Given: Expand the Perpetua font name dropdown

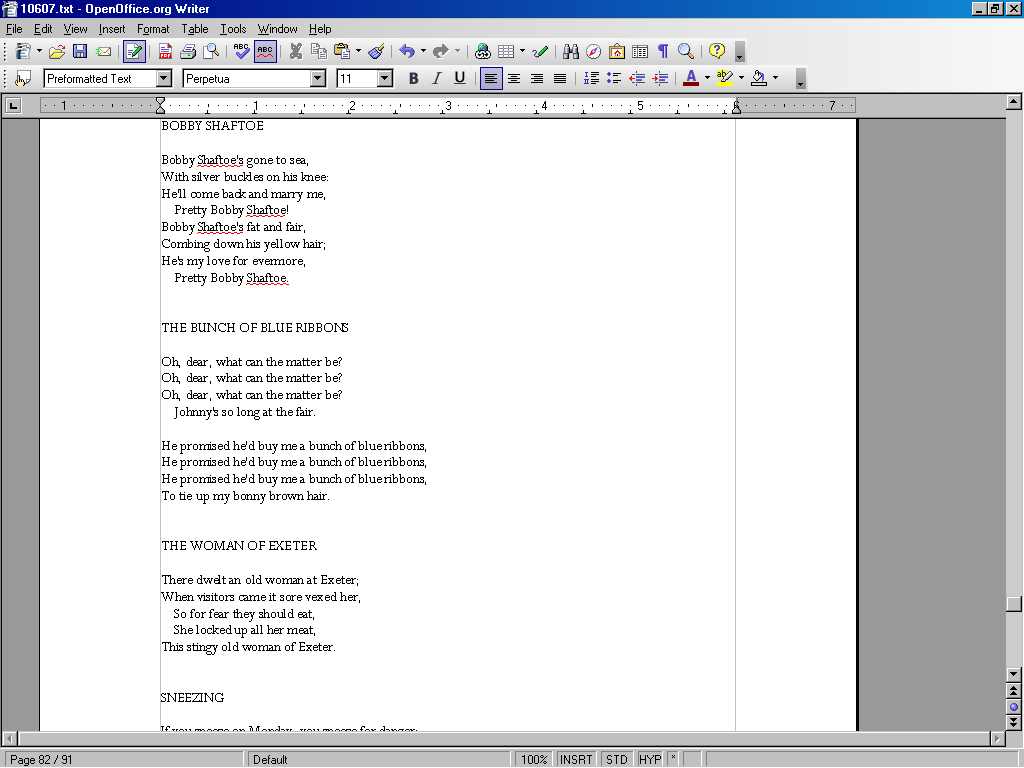Looking at the screenshot, I should pyautogui.click(x=318, y=79).
